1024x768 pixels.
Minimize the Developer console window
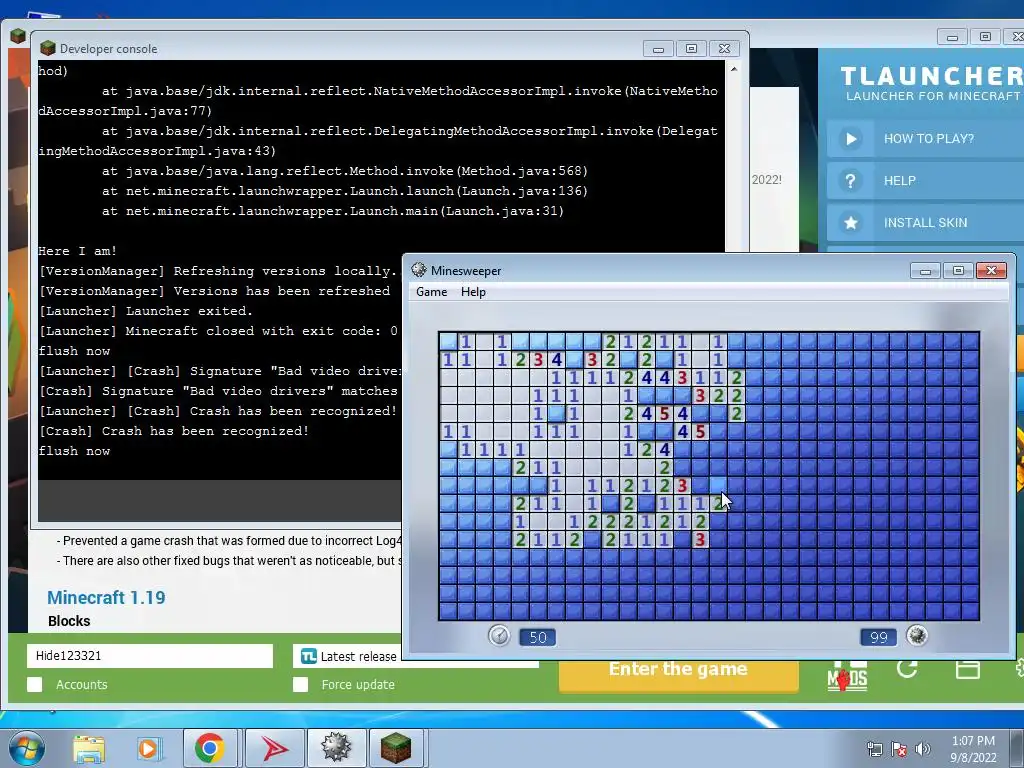coord(658,49)
